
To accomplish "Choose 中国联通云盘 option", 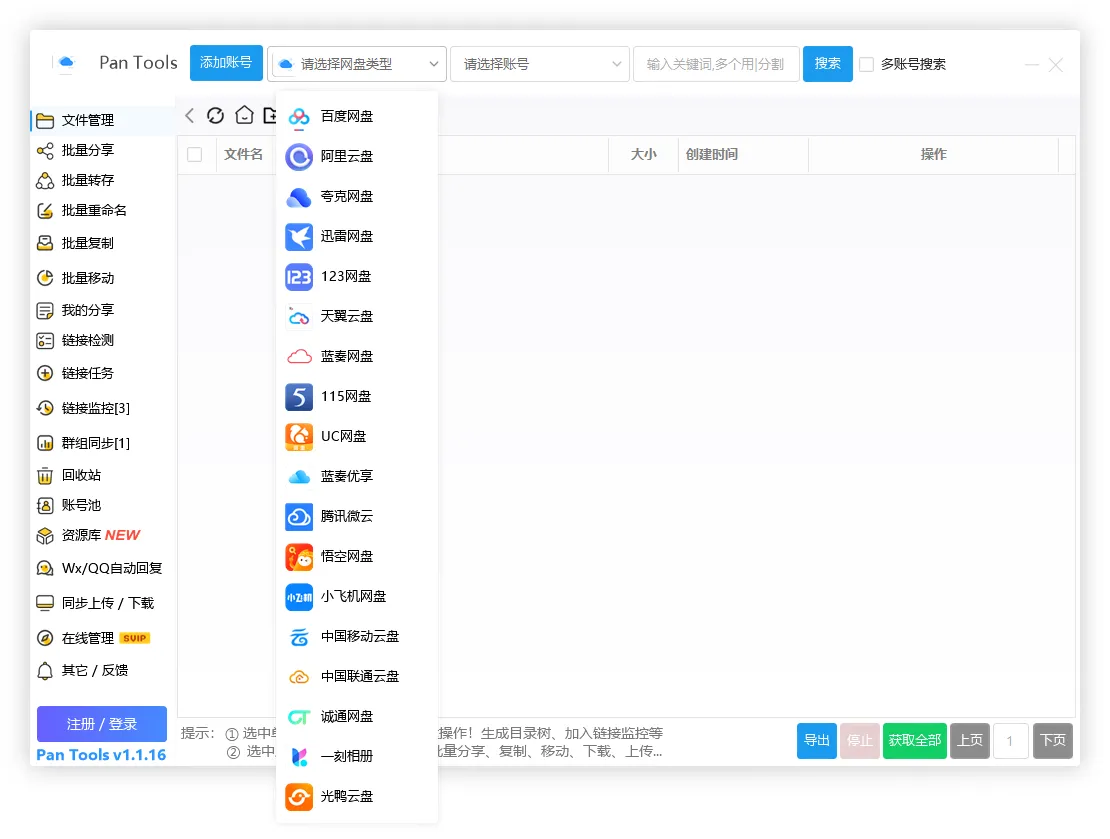I will click(357, 676).
